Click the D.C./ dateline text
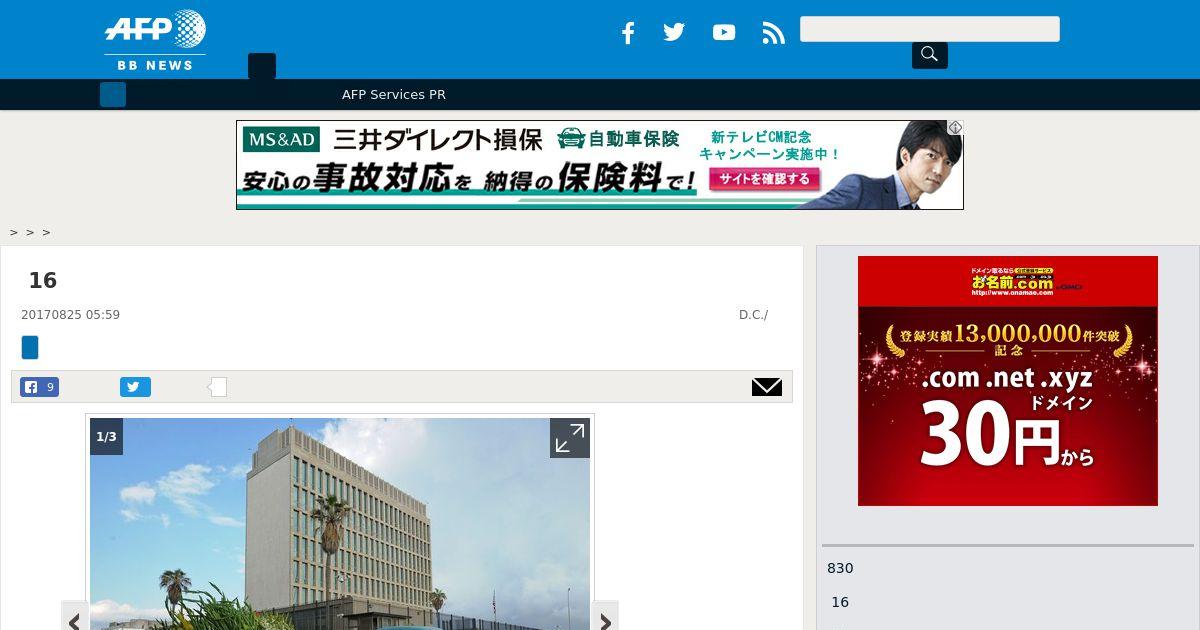Image resolution: width=1200 pixels, height=630 pixels. coord(753,315)
